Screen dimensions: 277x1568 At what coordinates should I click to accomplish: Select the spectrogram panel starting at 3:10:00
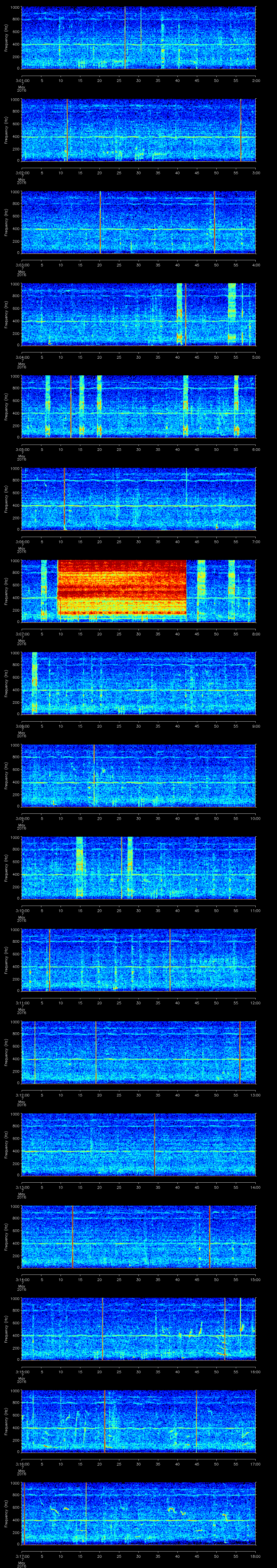click(139, 868)
